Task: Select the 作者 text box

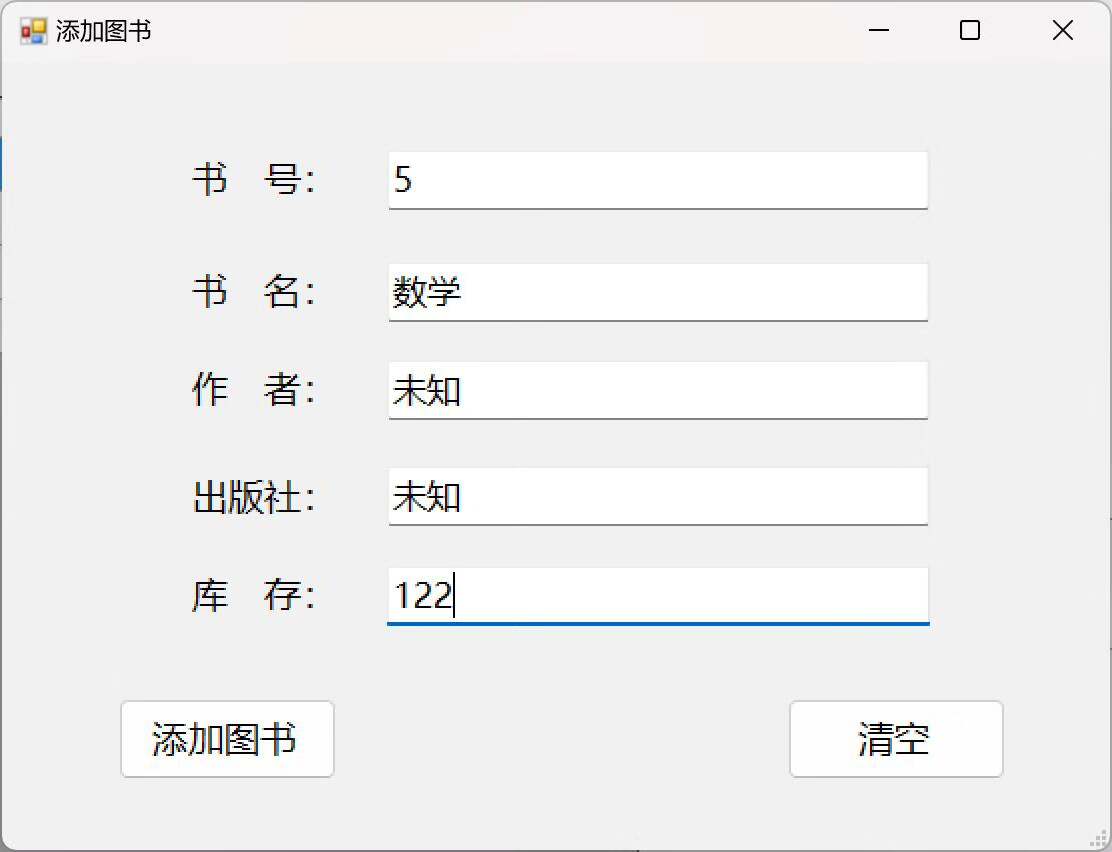Action: pyautogui.click(x=657, y=390)
